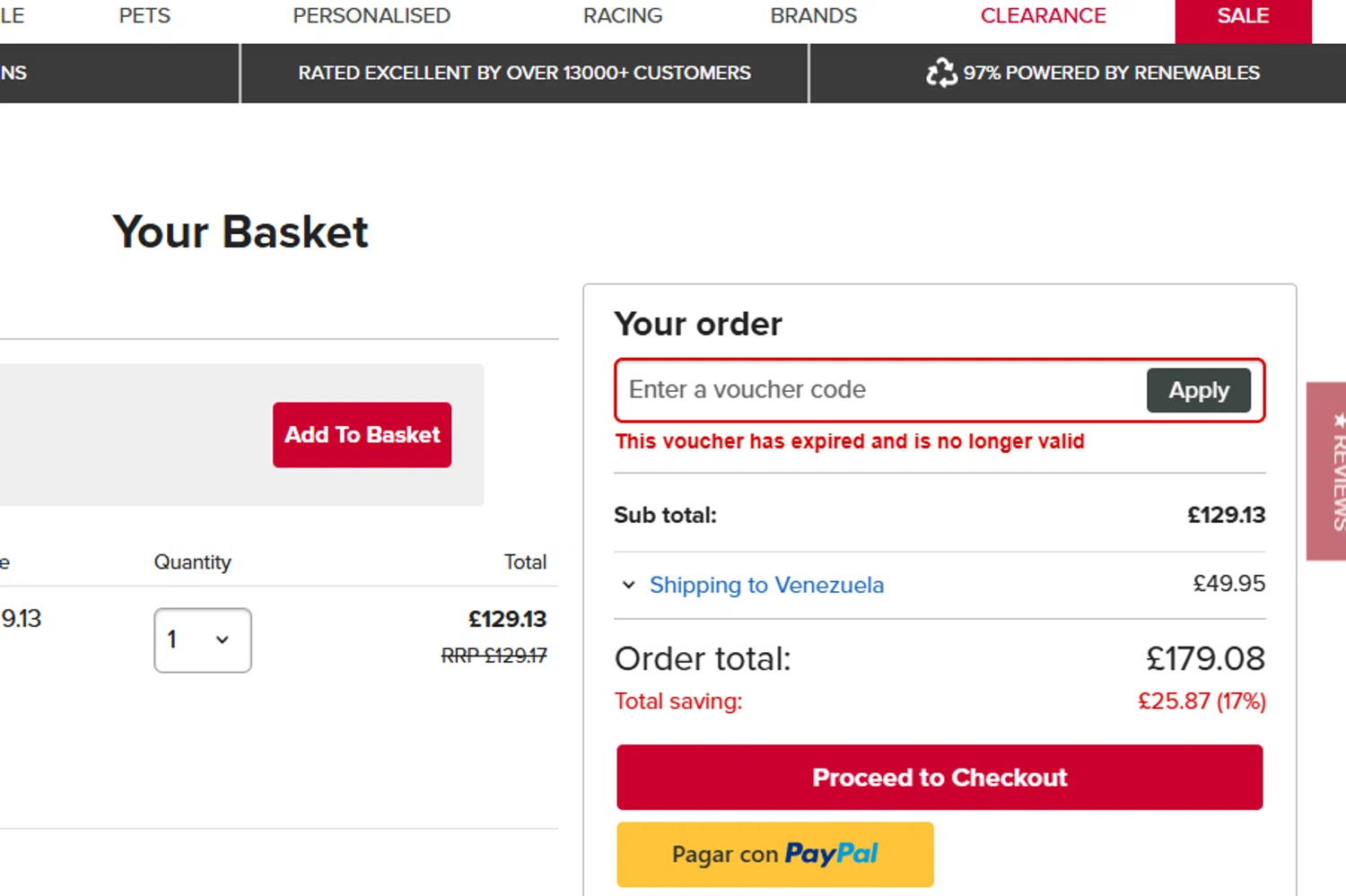Pay with the PayPal button
This screenshot has height=896, width=1346.
[x=774, y=854]
